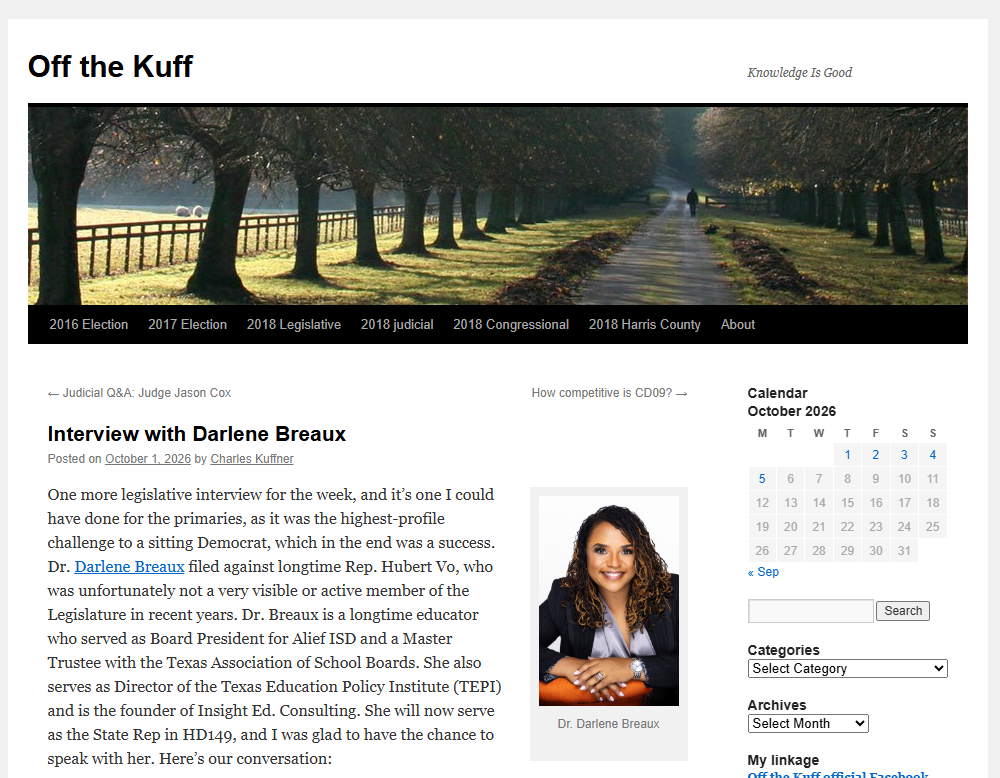Open the 2016 Election menu item
1000x778 pixels.
[x=89, y=325]
